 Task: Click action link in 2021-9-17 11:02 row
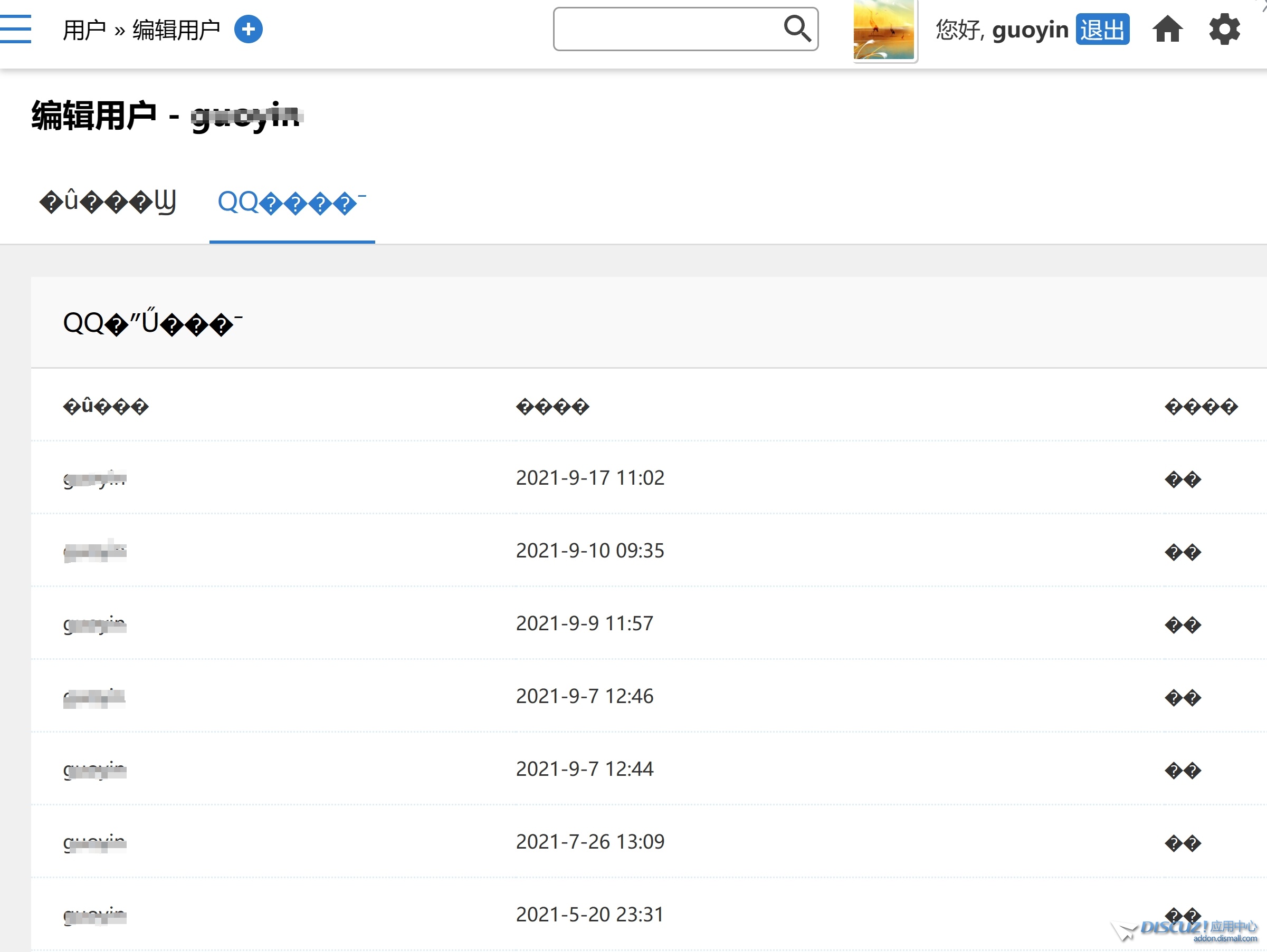pos(1183,478)
